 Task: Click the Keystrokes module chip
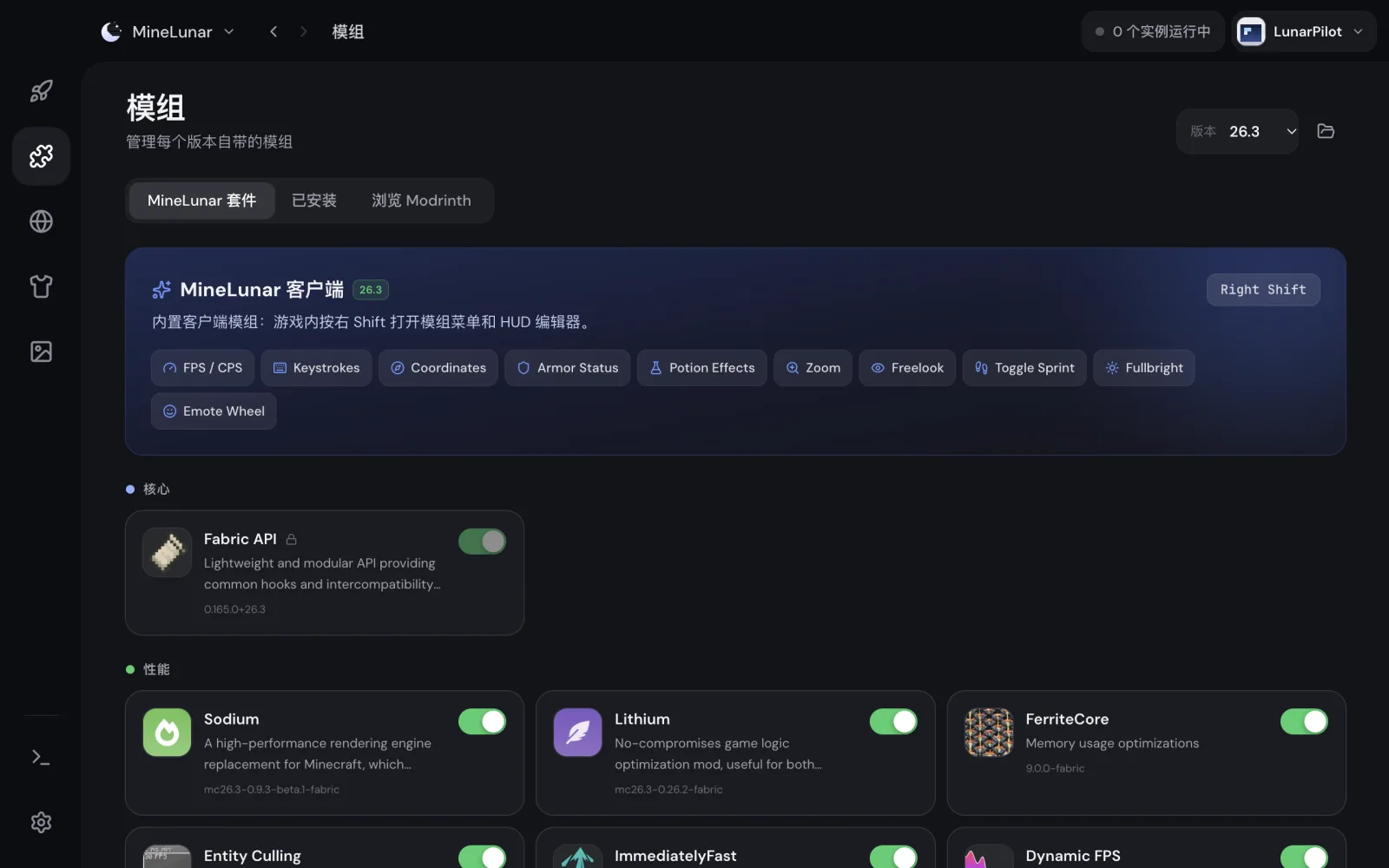pyautogui.click(x=316, y=368)
